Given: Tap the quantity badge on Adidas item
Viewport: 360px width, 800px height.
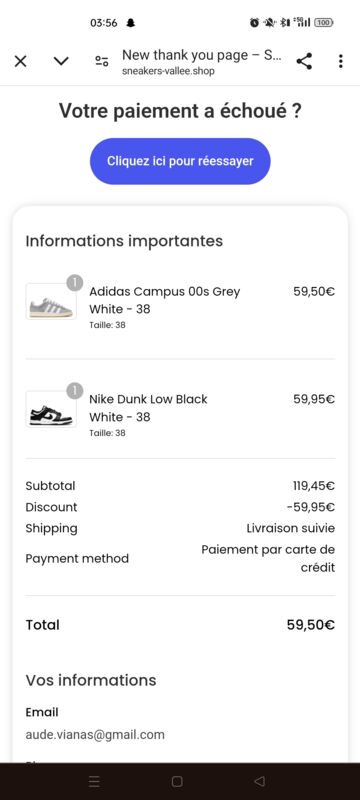Looking at the screenshot, I should pyautogui.click(x=74, y=283).
